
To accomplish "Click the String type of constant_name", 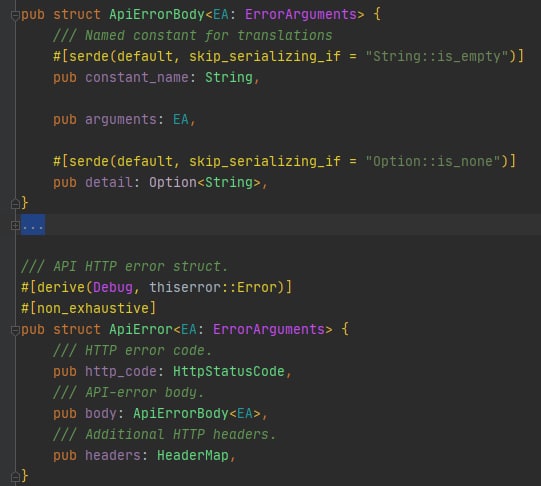I will coord(229,78).
